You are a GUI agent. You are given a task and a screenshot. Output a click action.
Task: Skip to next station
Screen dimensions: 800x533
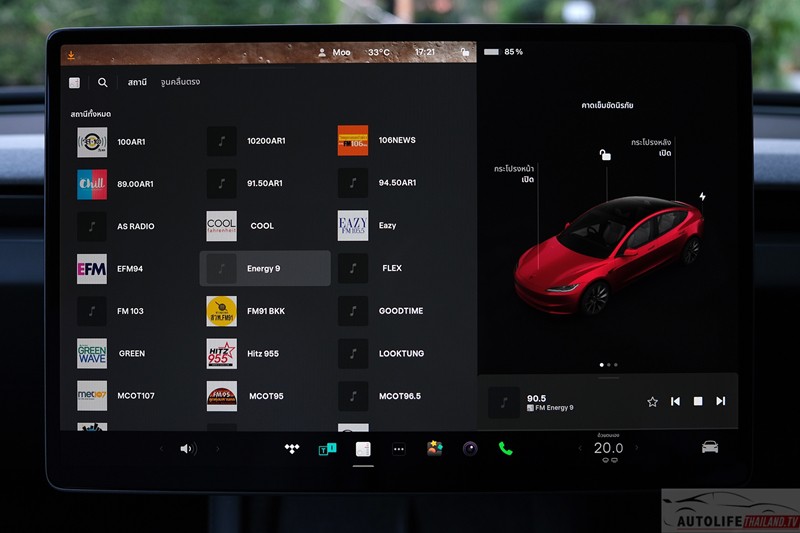(720, 401)
